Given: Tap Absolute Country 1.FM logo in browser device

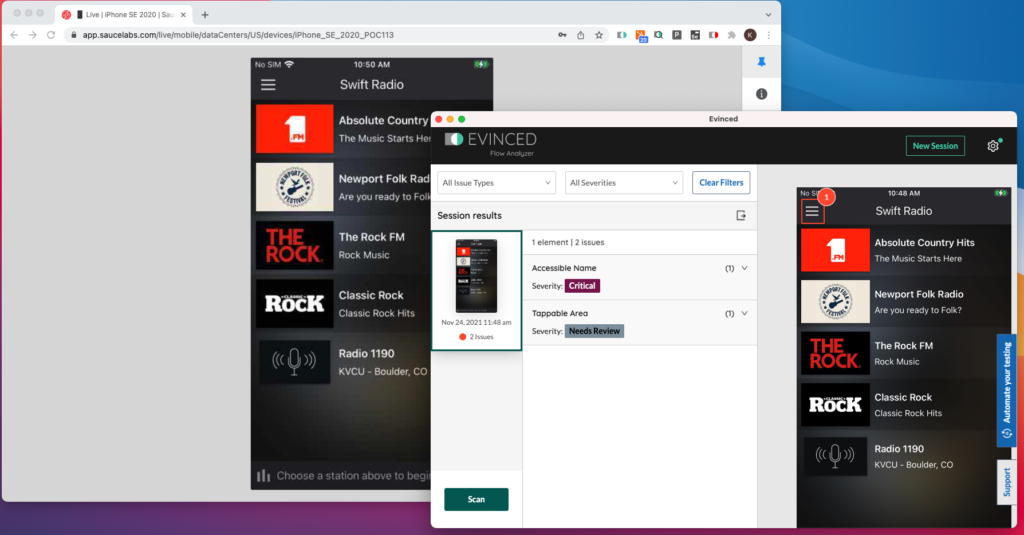Looking at the screenshot, I should [295, 129].
